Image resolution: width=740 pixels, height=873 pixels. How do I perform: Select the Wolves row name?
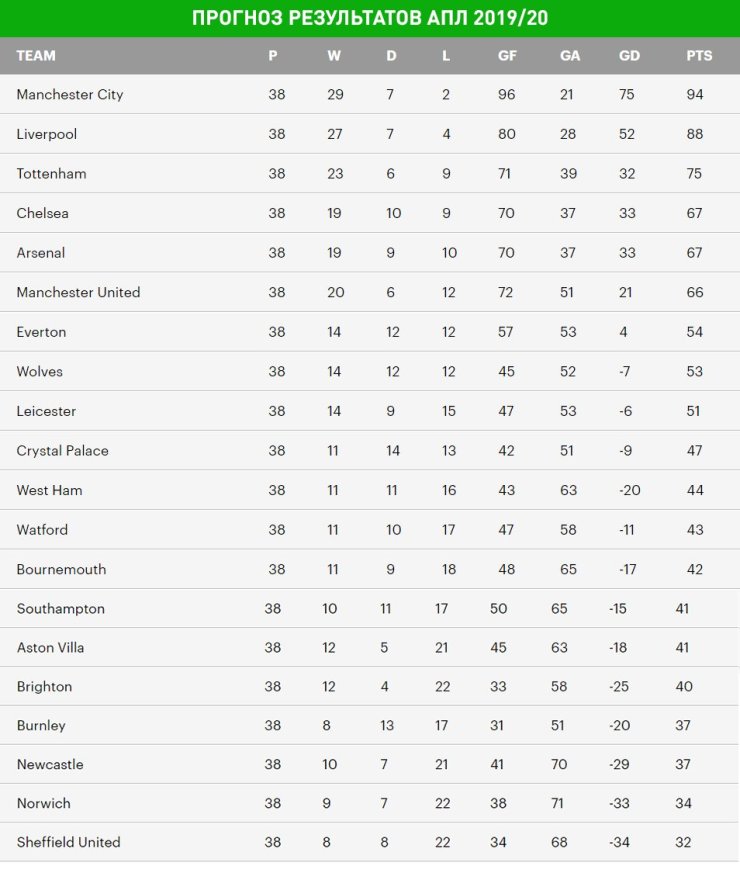[x=40, y=371]
